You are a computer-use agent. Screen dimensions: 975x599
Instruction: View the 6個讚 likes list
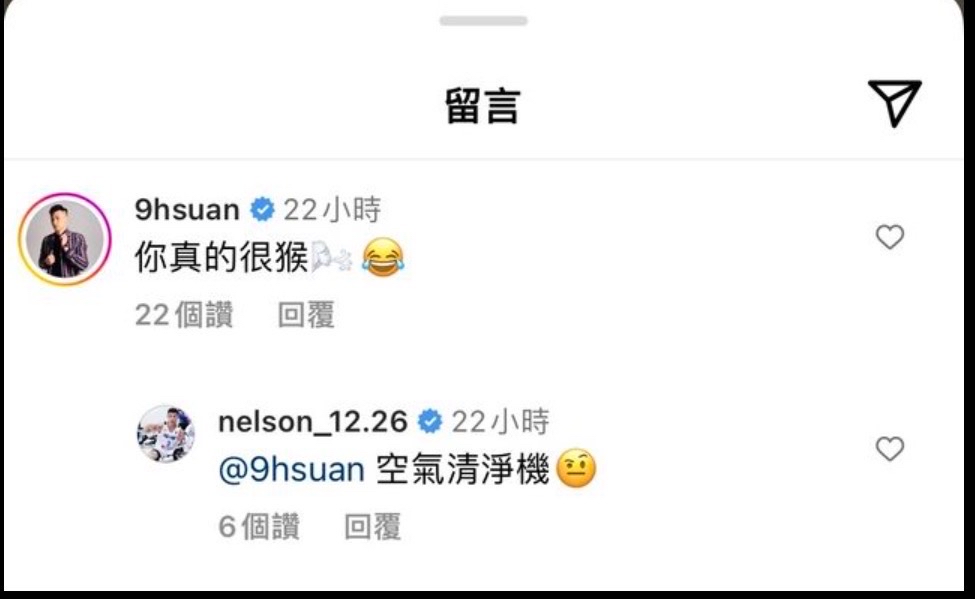point(259,527)
